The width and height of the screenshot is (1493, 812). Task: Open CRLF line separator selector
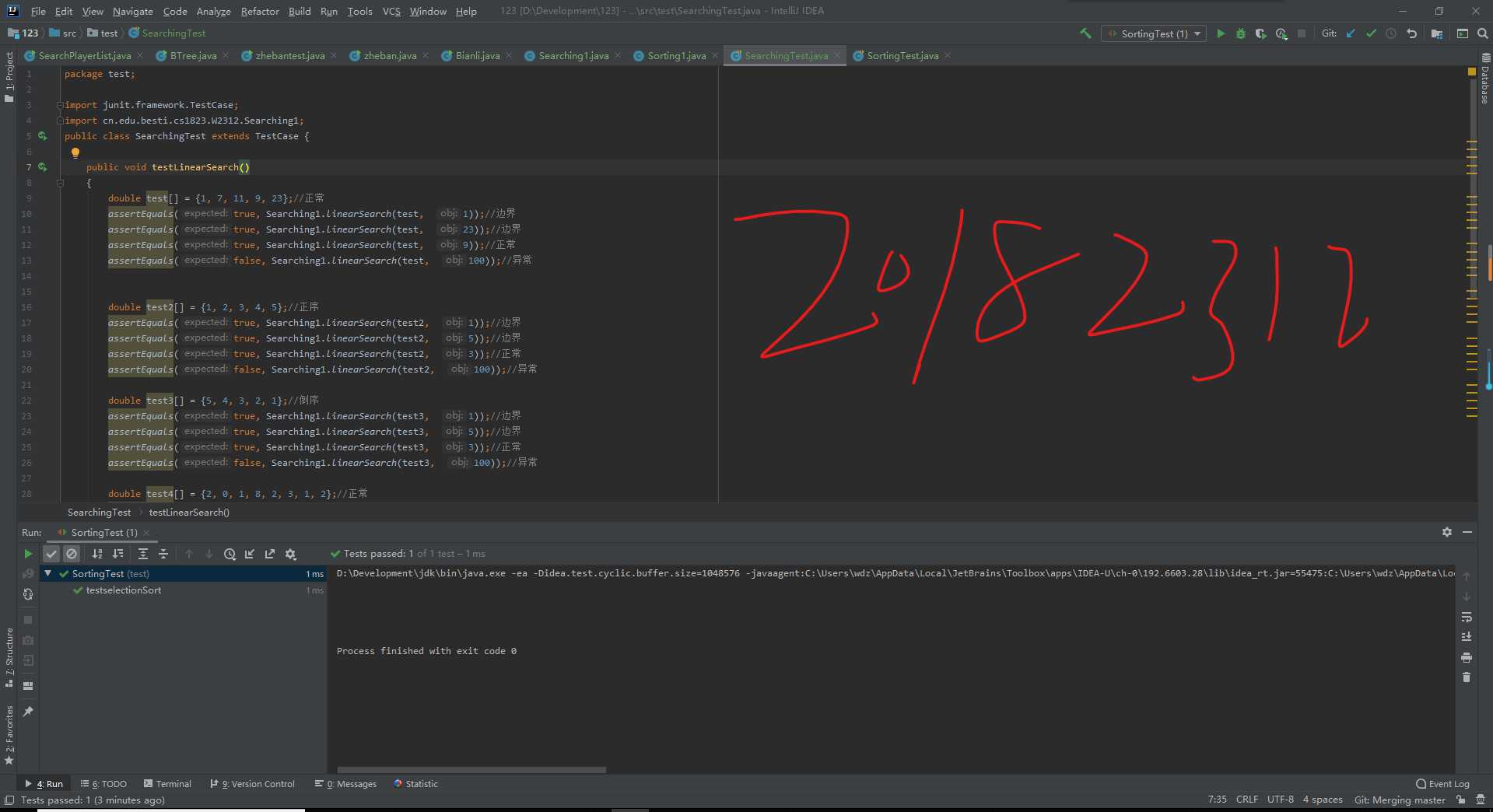pos(1246,800)
